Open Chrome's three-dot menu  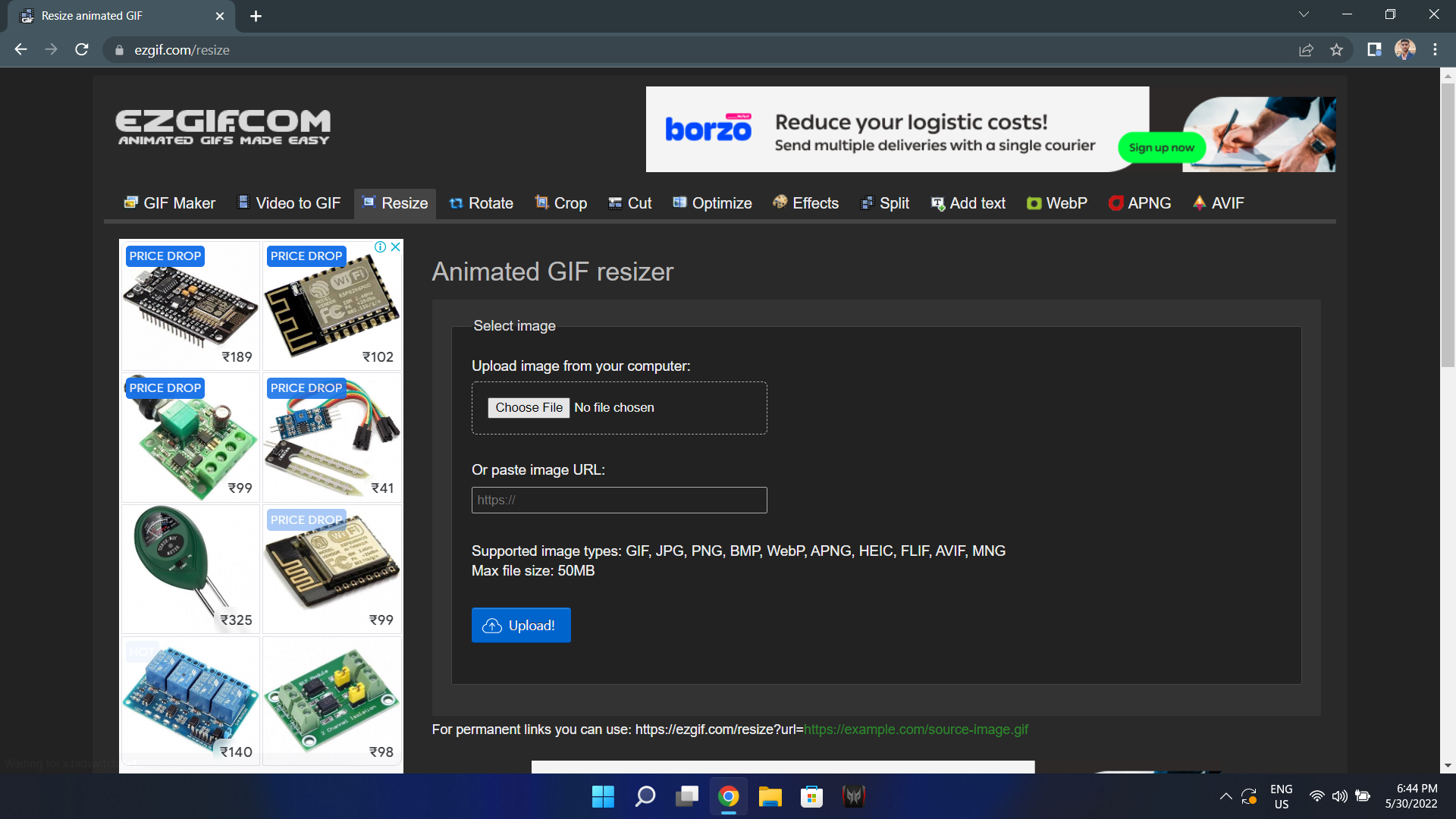[1434, 49]
